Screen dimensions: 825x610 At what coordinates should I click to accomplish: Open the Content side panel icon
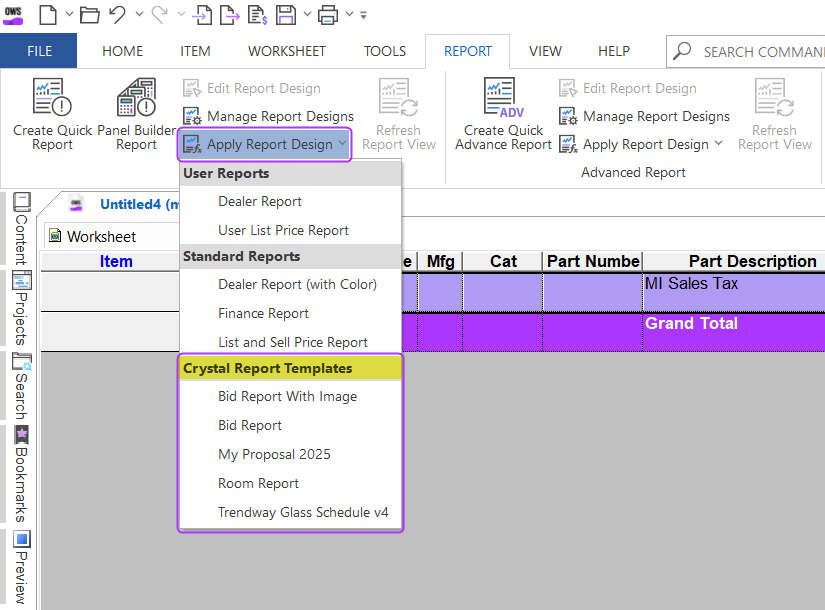point(22,202)
